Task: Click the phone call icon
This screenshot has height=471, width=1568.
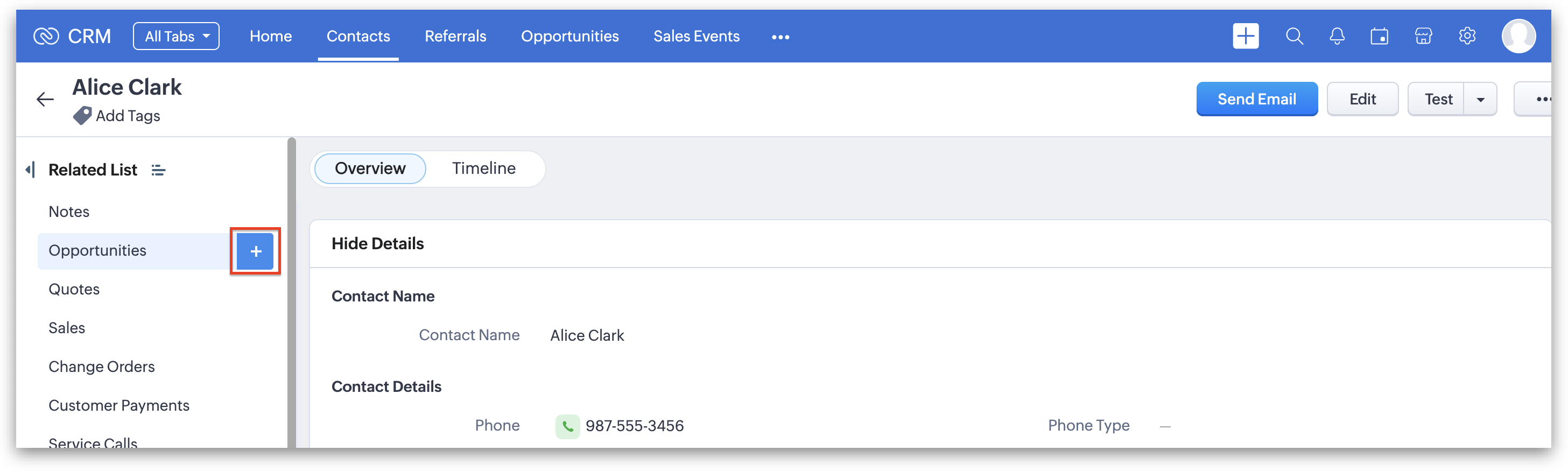Action: tap(567, 426)
